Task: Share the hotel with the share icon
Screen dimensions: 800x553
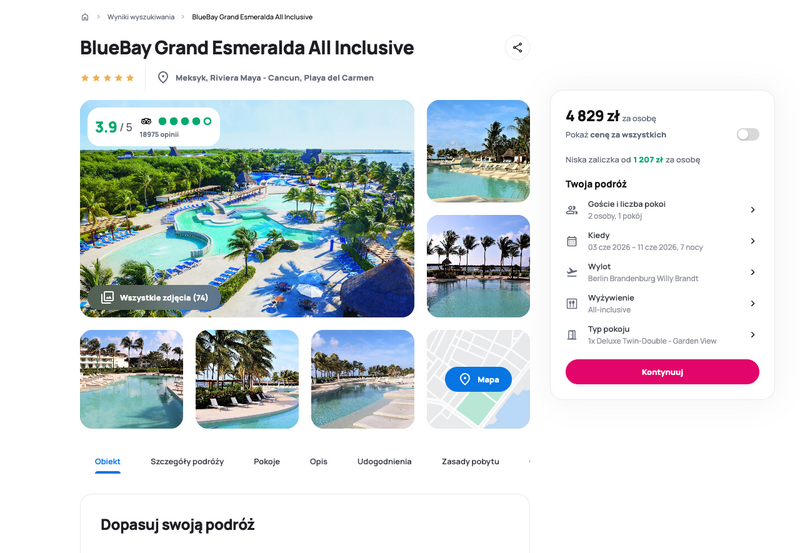Action: coord(517,47)
